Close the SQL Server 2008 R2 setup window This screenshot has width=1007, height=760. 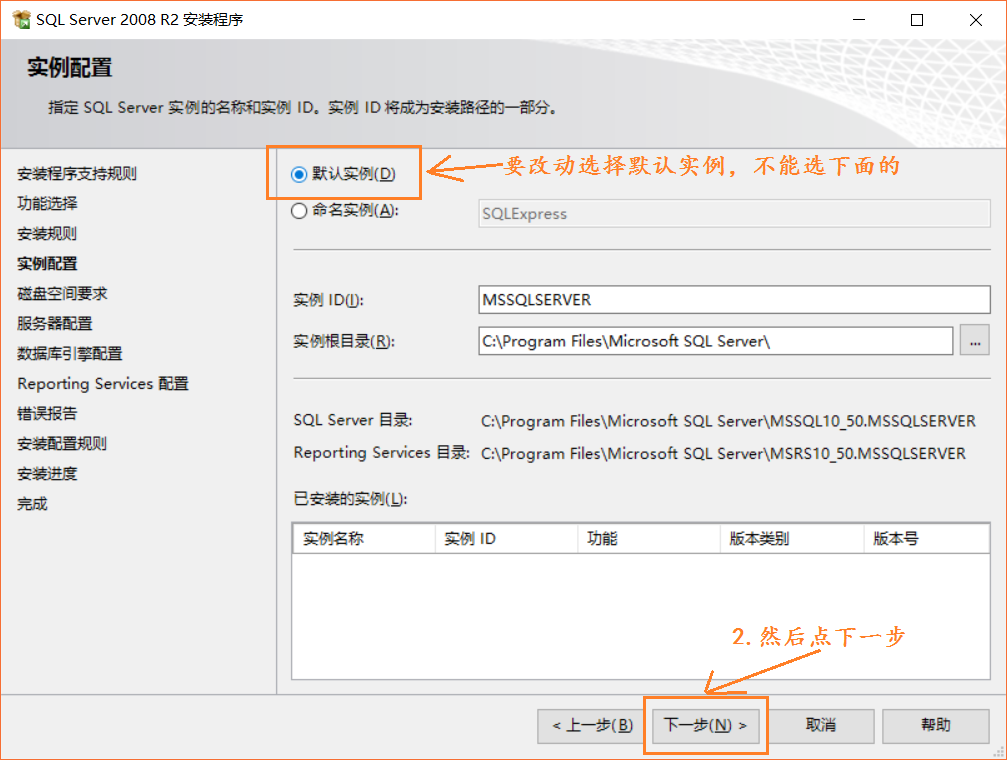point(976,20)
